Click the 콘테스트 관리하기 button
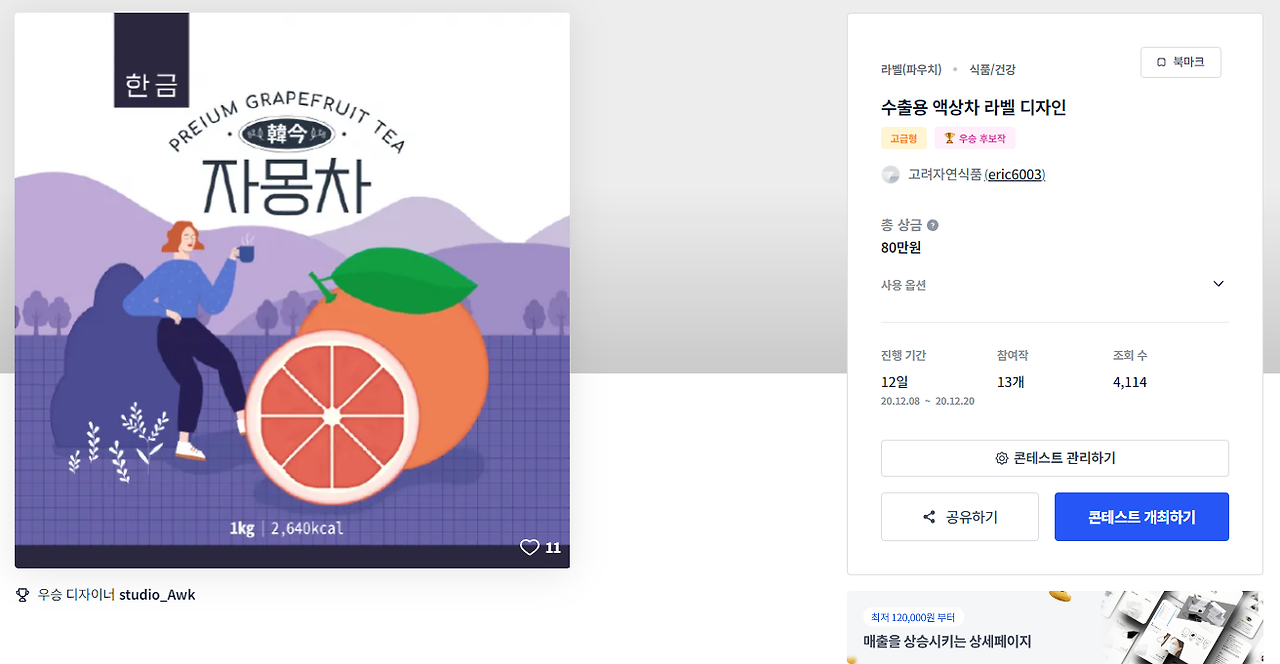The image size is (1280, 664). coord(1055,458)
